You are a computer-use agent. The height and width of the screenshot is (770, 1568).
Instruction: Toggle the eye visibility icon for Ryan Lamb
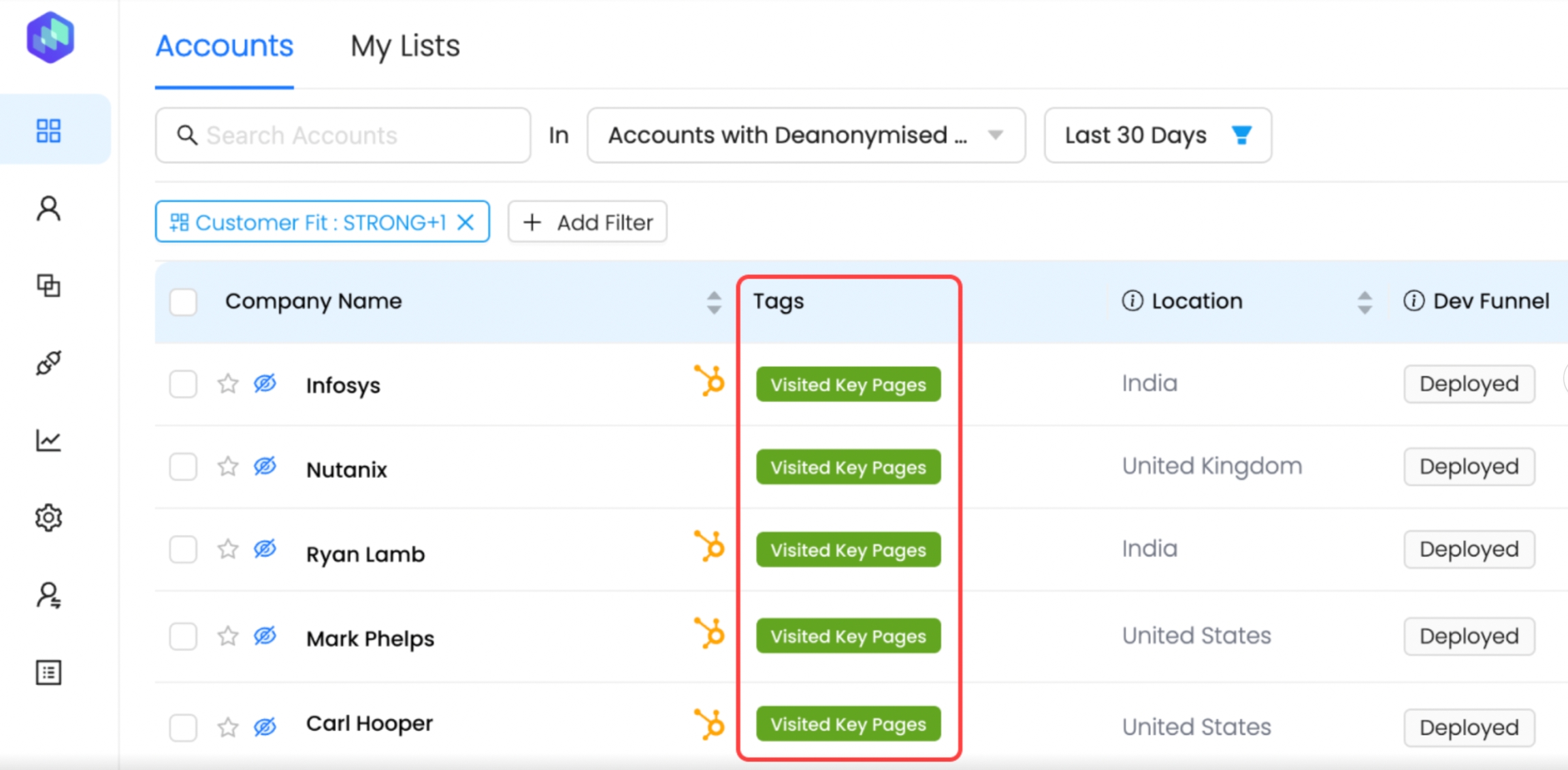[x=265, y=549]
